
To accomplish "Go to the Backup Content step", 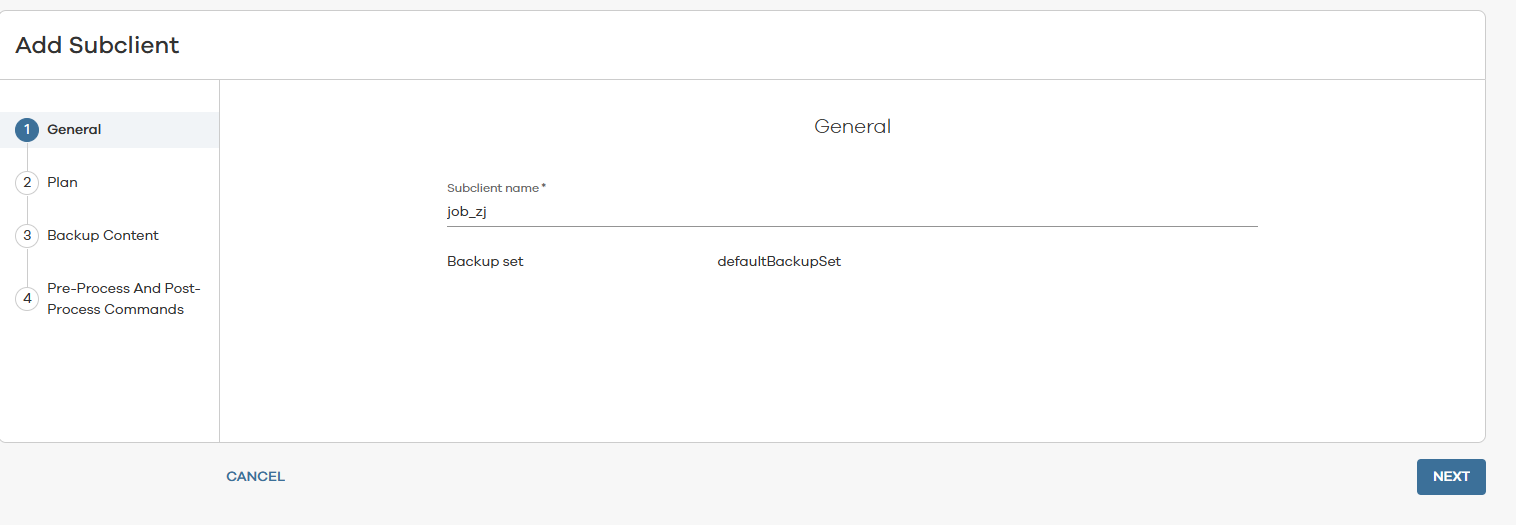I will [x=103, y=236].
